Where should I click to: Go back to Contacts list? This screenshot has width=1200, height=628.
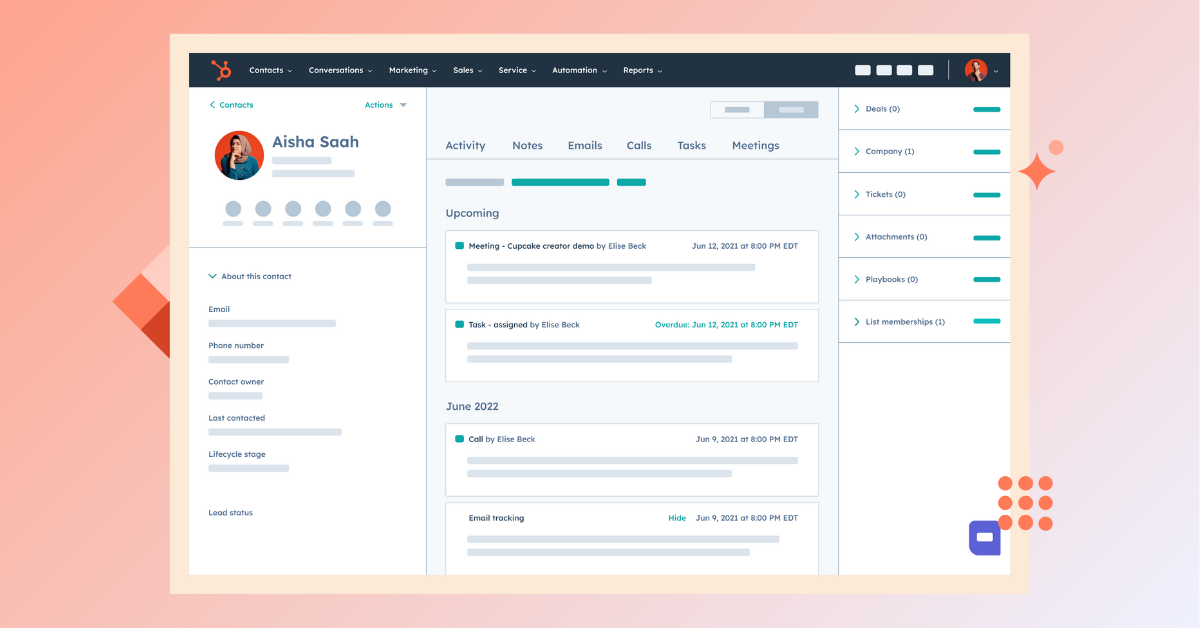pyautogui.click(x=231, y=105)
